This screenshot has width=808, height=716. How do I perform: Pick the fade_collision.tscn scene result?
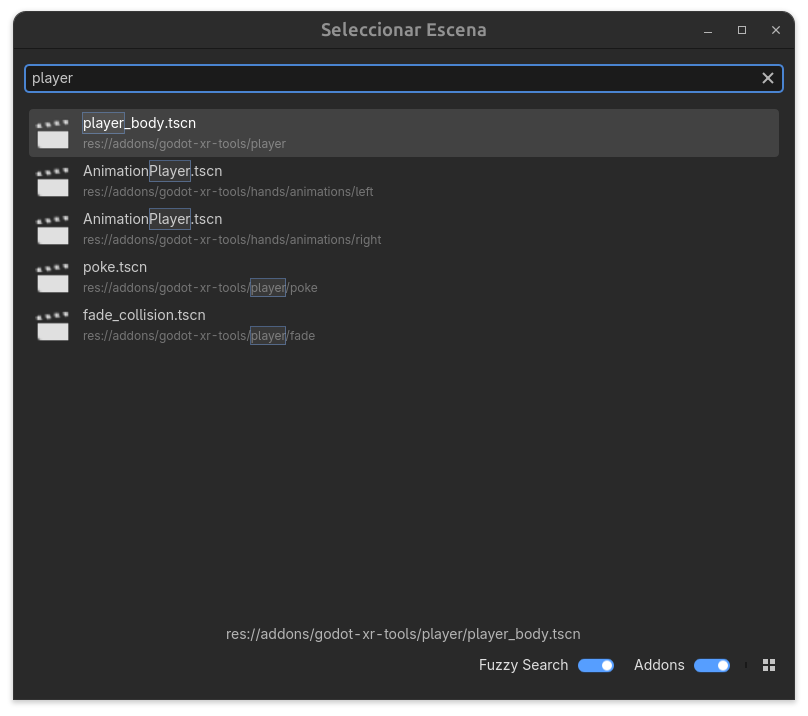pos(144,315)
